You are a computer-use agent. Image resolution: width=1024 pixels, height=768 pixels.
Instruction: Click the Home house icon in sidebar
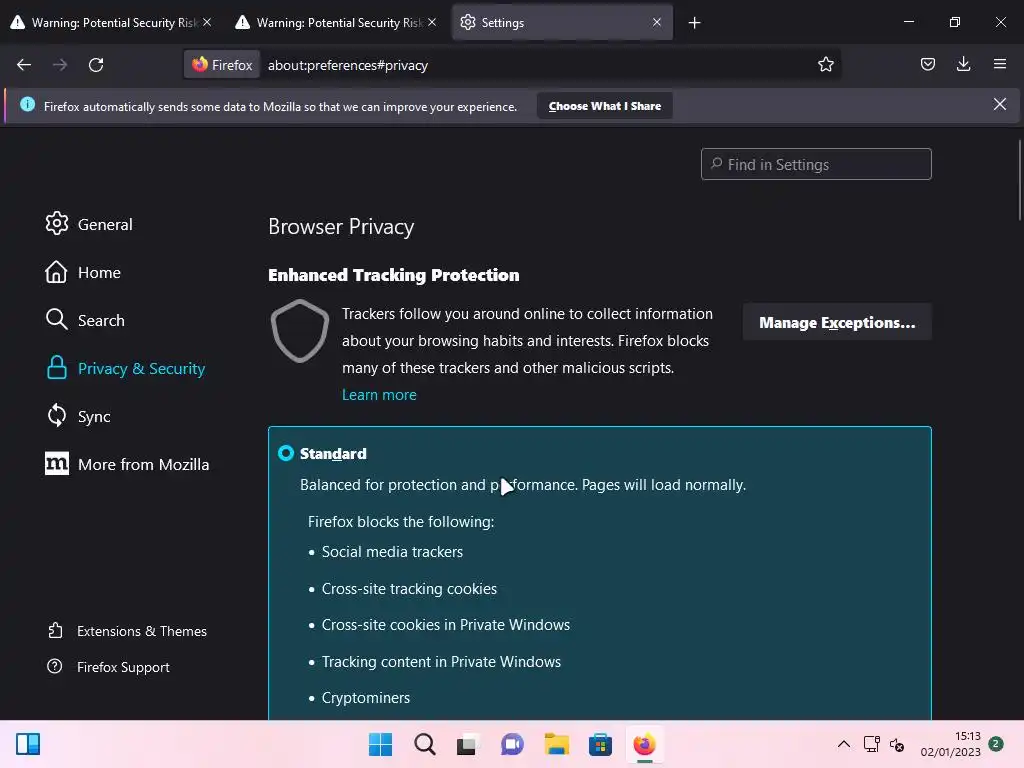pyautogui.click(x=56, y=272)
